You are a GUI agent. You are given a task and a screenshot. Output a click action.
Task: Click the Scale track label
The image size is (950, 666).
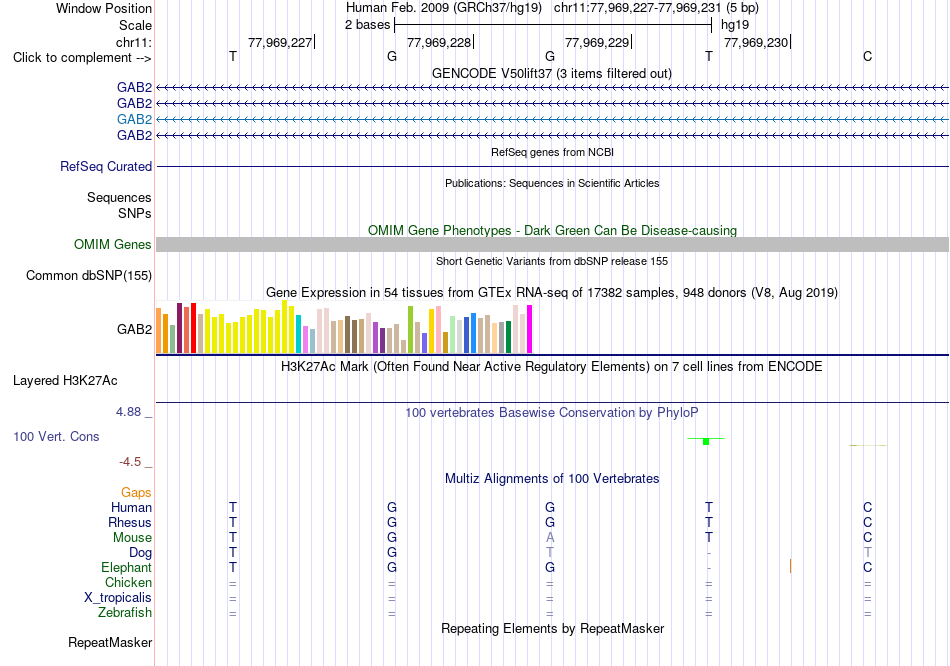135,25
